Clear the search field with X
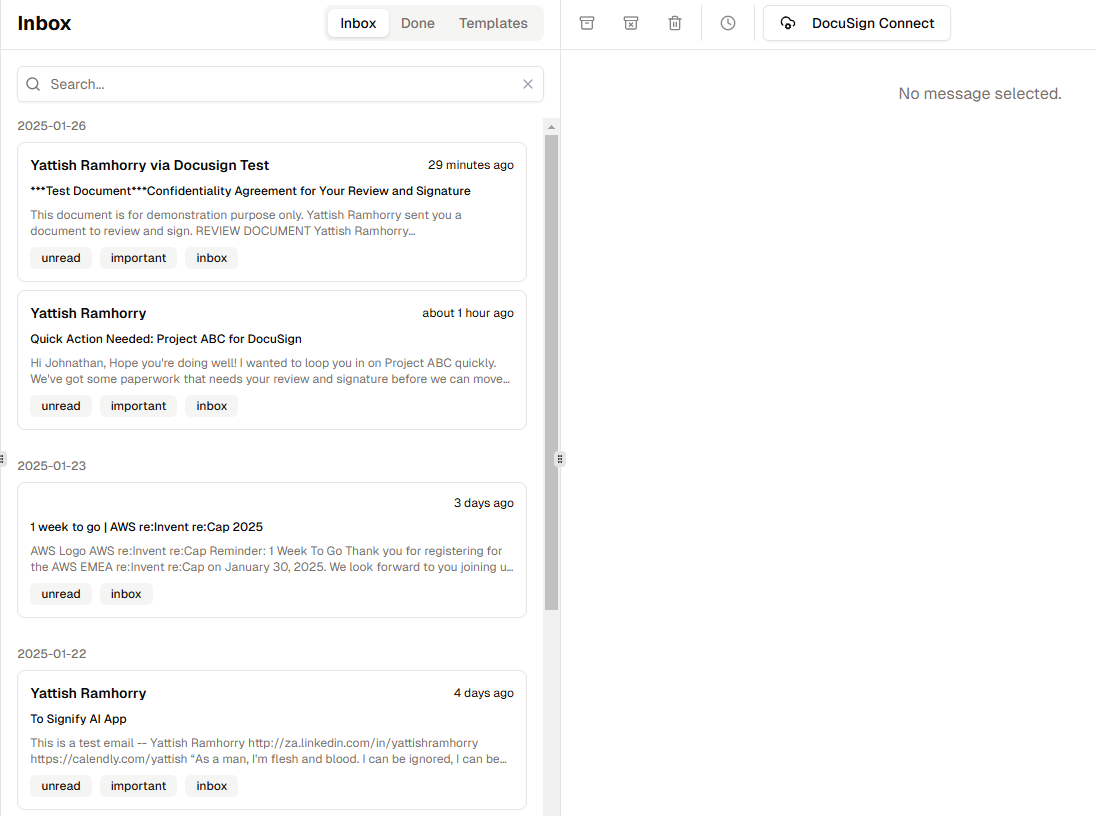 (x=528, y=84)
